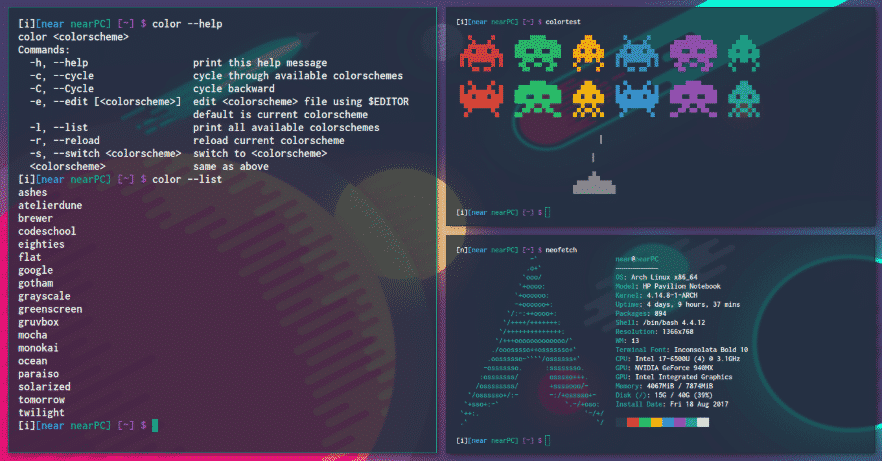Click the dithered purple space invader
Viewport: 882px width, 461px height.
point(693,53)
